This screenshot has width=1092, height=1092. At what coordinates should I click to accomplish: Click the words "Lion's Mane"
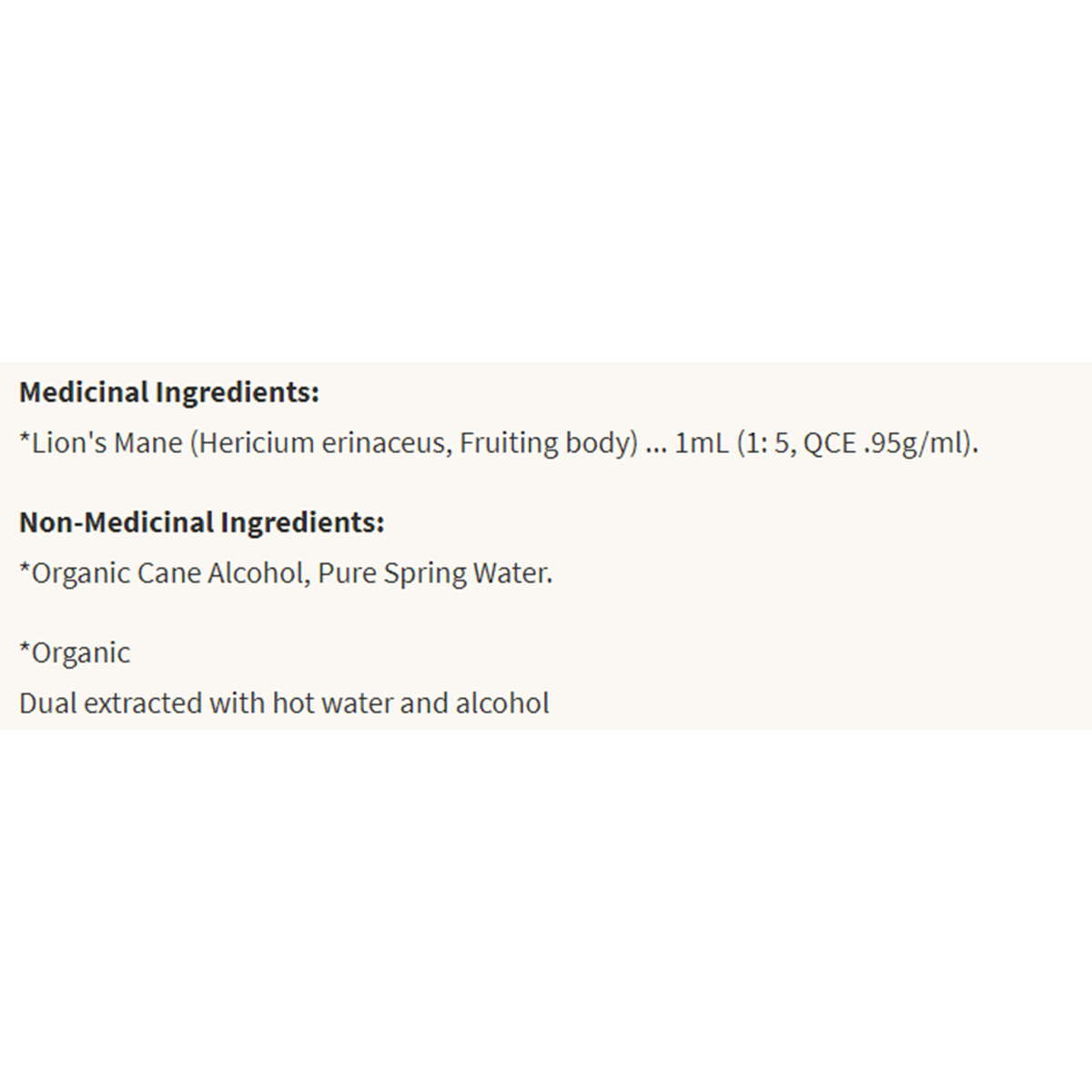pos(107,443)
